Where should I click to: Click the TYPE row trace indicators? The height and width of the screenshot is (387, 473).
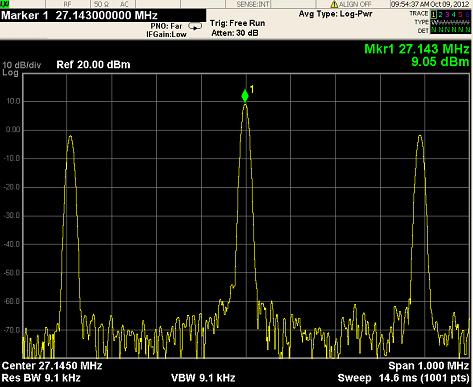tap(451, 22)
